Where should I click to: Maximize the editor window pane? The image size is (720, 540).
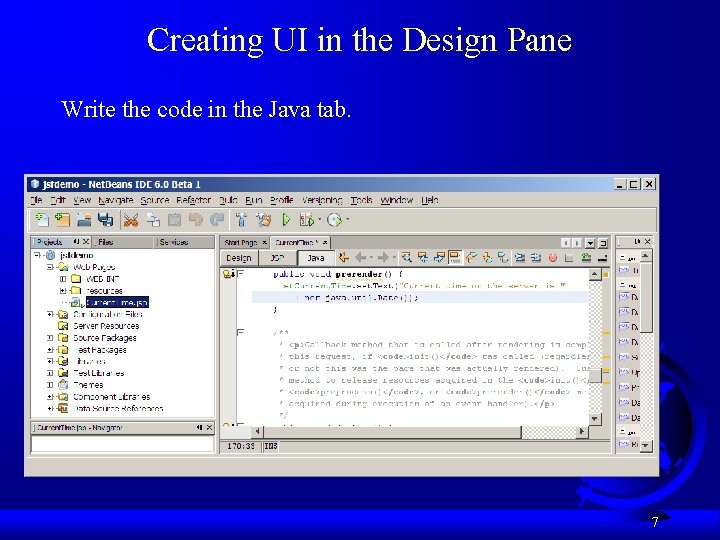[x=603, y=242]
